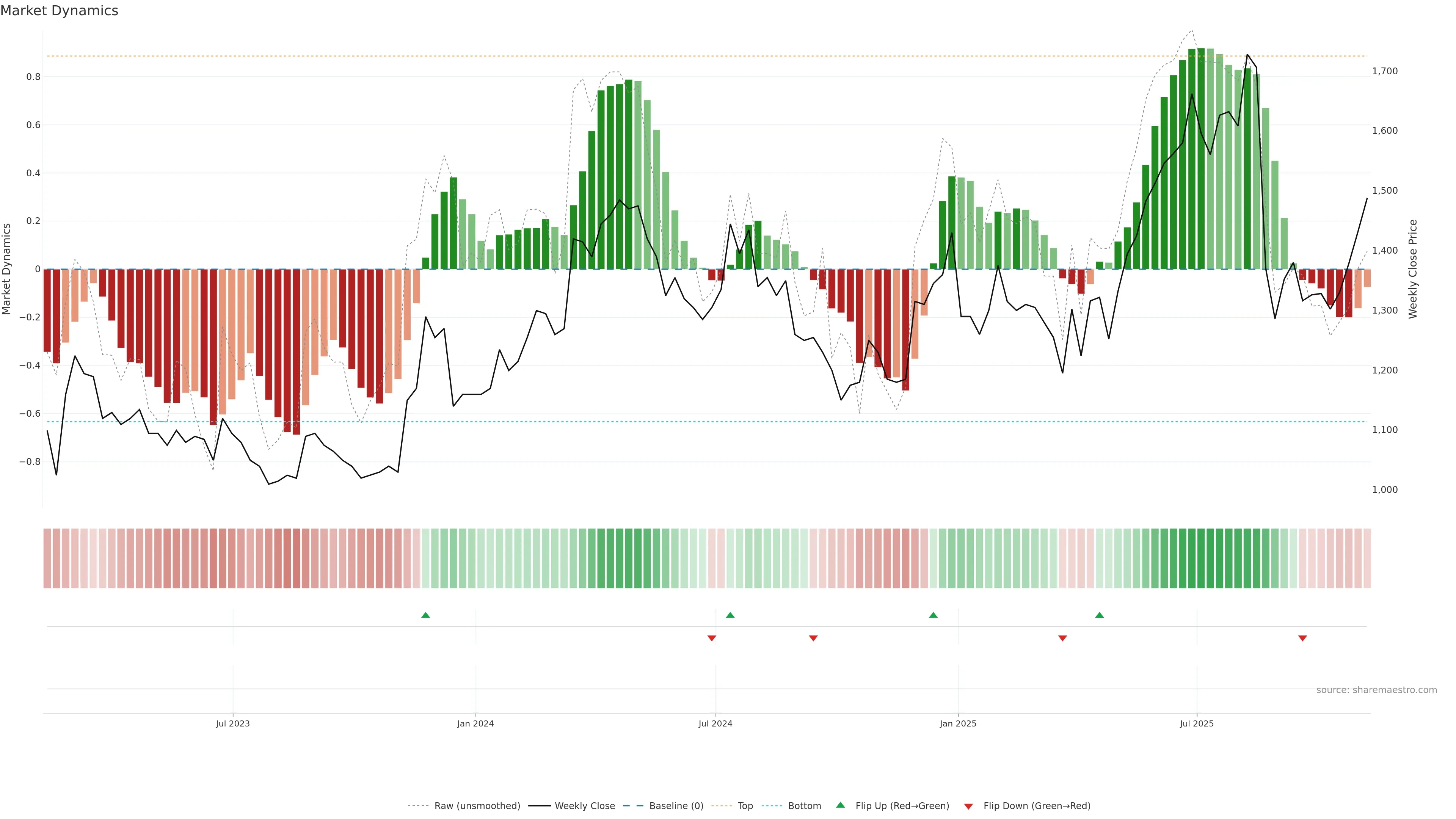Click the Flip Up green triangle legend icon
Image resolution: width=1456 pixels, height=819 pixels.
(x=840, y=805)
